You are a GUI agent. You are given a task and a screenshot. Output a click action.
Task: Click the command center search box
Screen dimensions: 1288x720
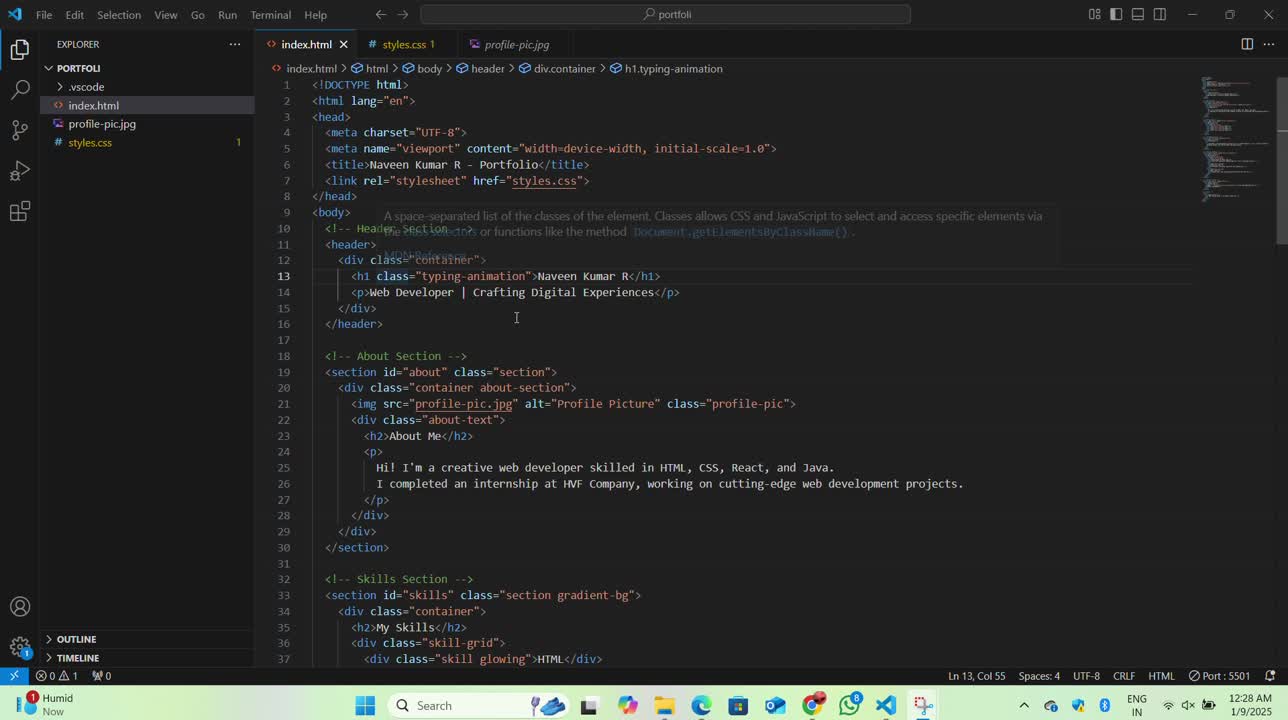666,14
